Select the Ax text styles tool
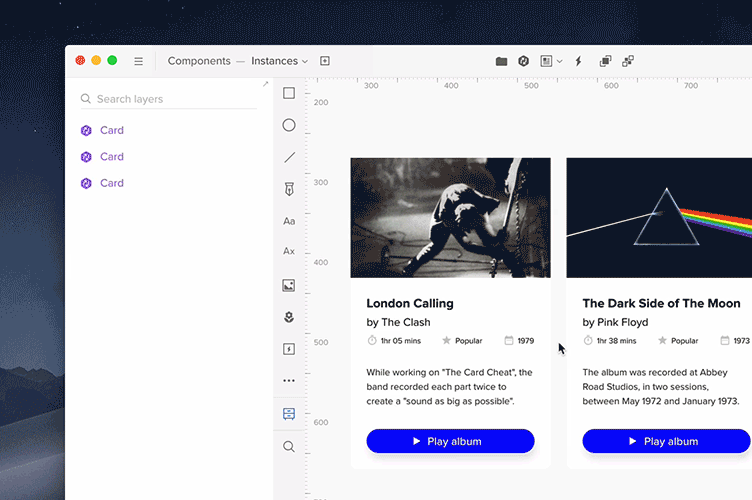The image size is (752, 500). pos(289,251)
